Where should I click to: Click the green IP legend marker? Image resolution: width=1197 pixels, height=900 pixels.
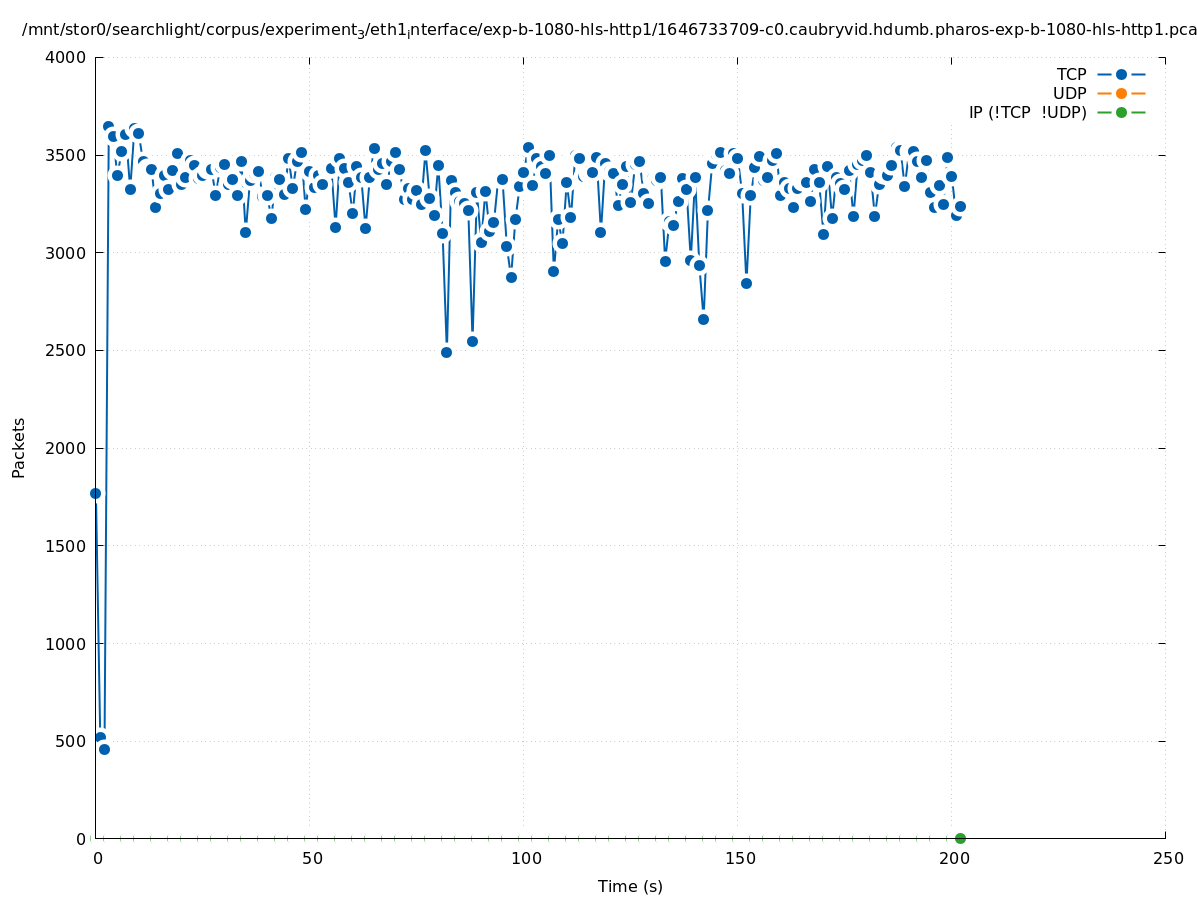tap(1120, 112)
